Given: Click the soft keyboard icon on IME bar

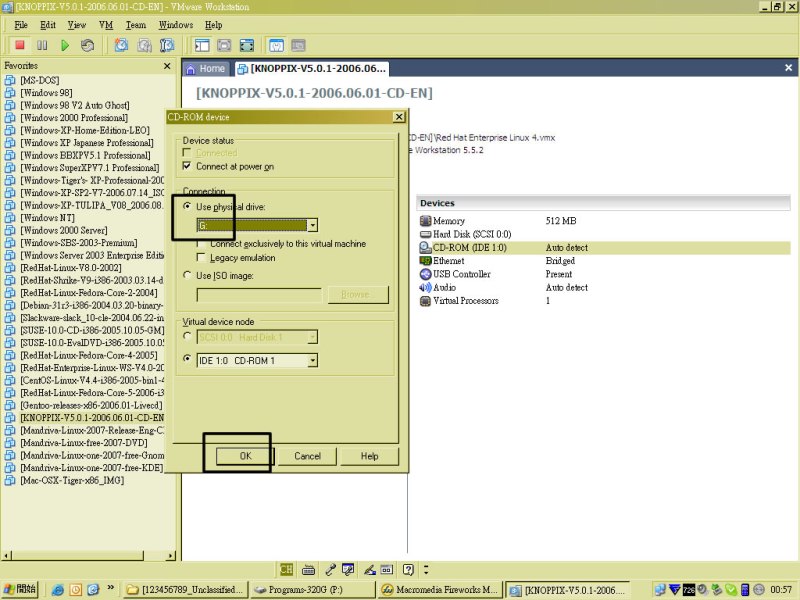Looking at the screenshot, I should coord(308,569).
